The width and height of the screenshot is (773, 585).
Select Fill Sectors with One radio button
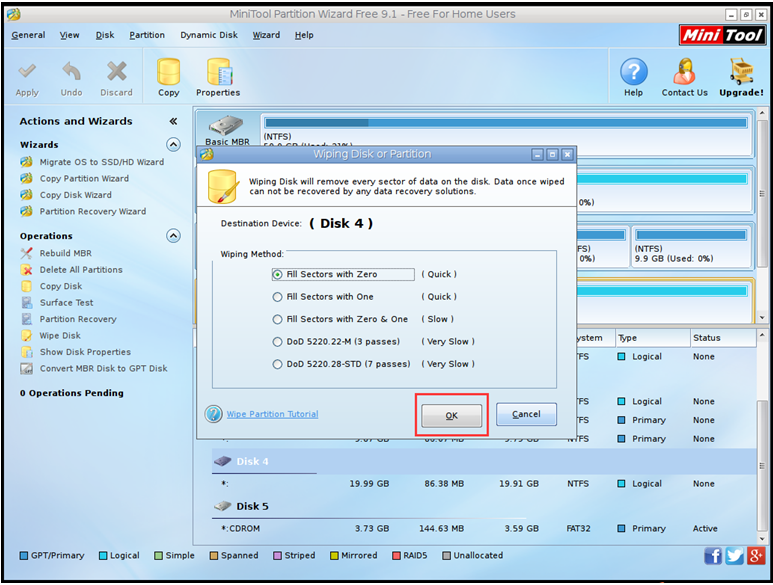278,297
